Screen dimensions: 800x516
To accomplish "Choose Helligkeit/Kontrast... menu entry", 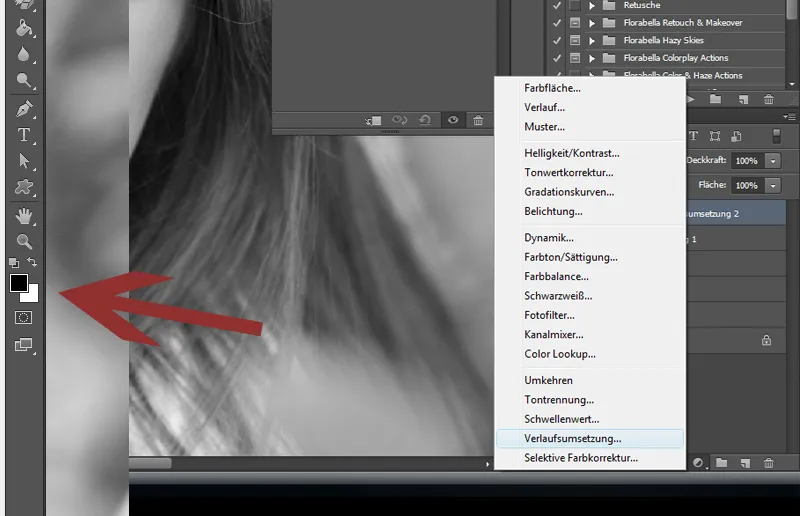I will point(589,154).
